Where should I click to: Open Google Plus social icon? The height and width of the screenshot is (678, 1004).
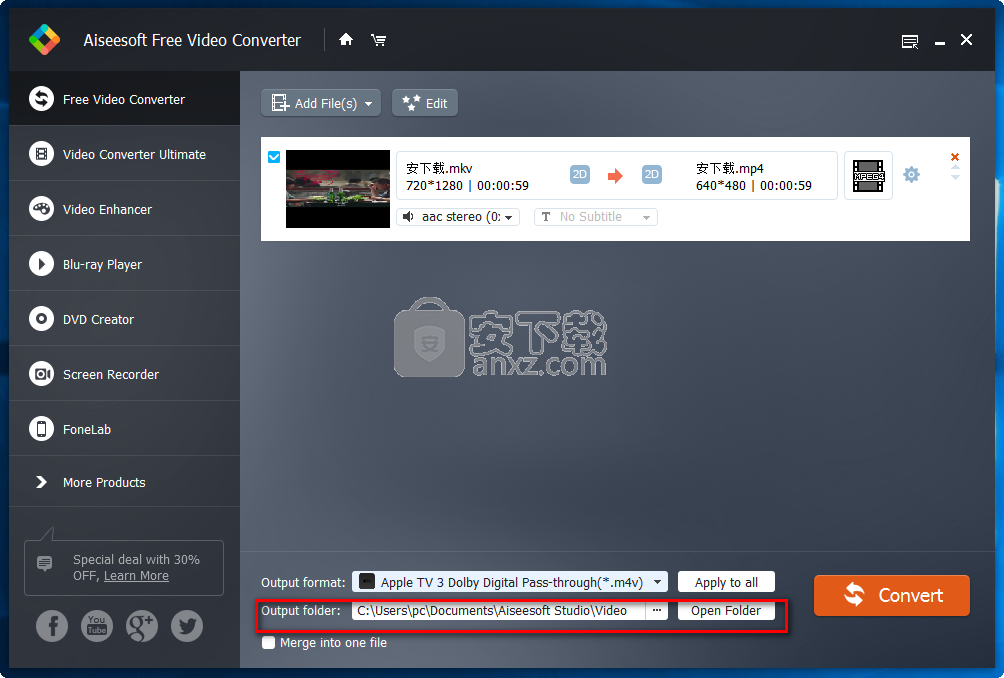click(142, 626)
